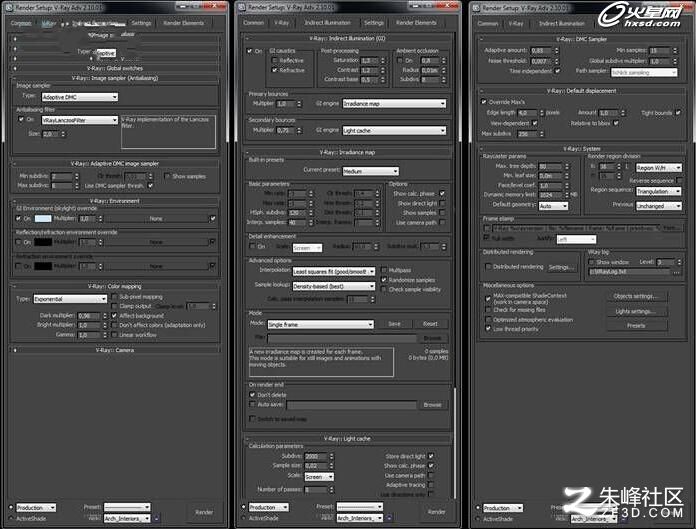696x529 pixels.
Task: Switch to Common tab in right window
Action: pyautogui.click(x=488, y=24)
